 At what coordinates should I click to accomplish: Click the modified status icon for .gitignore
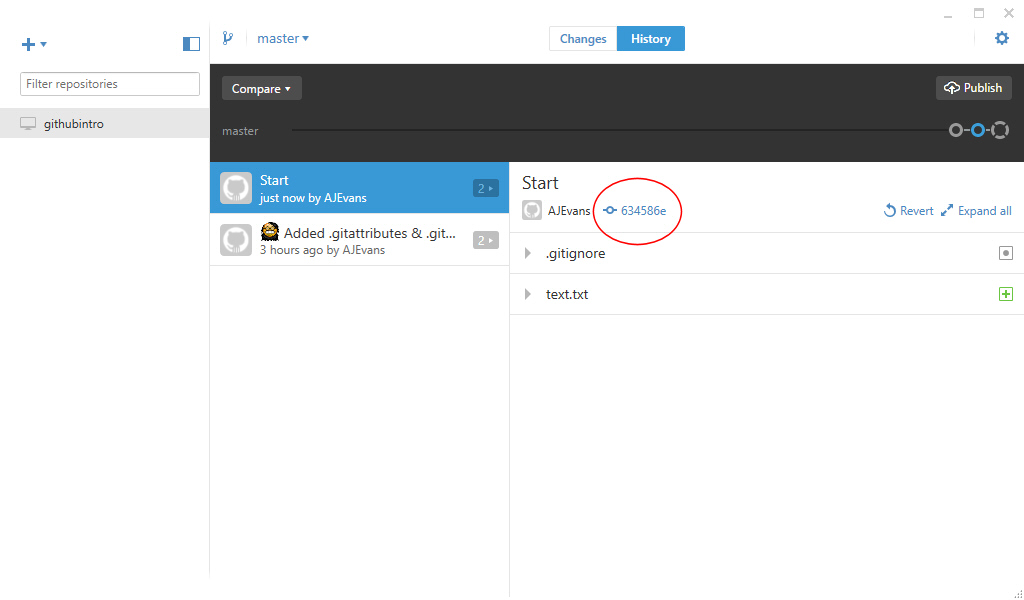tap(1006, 253)
